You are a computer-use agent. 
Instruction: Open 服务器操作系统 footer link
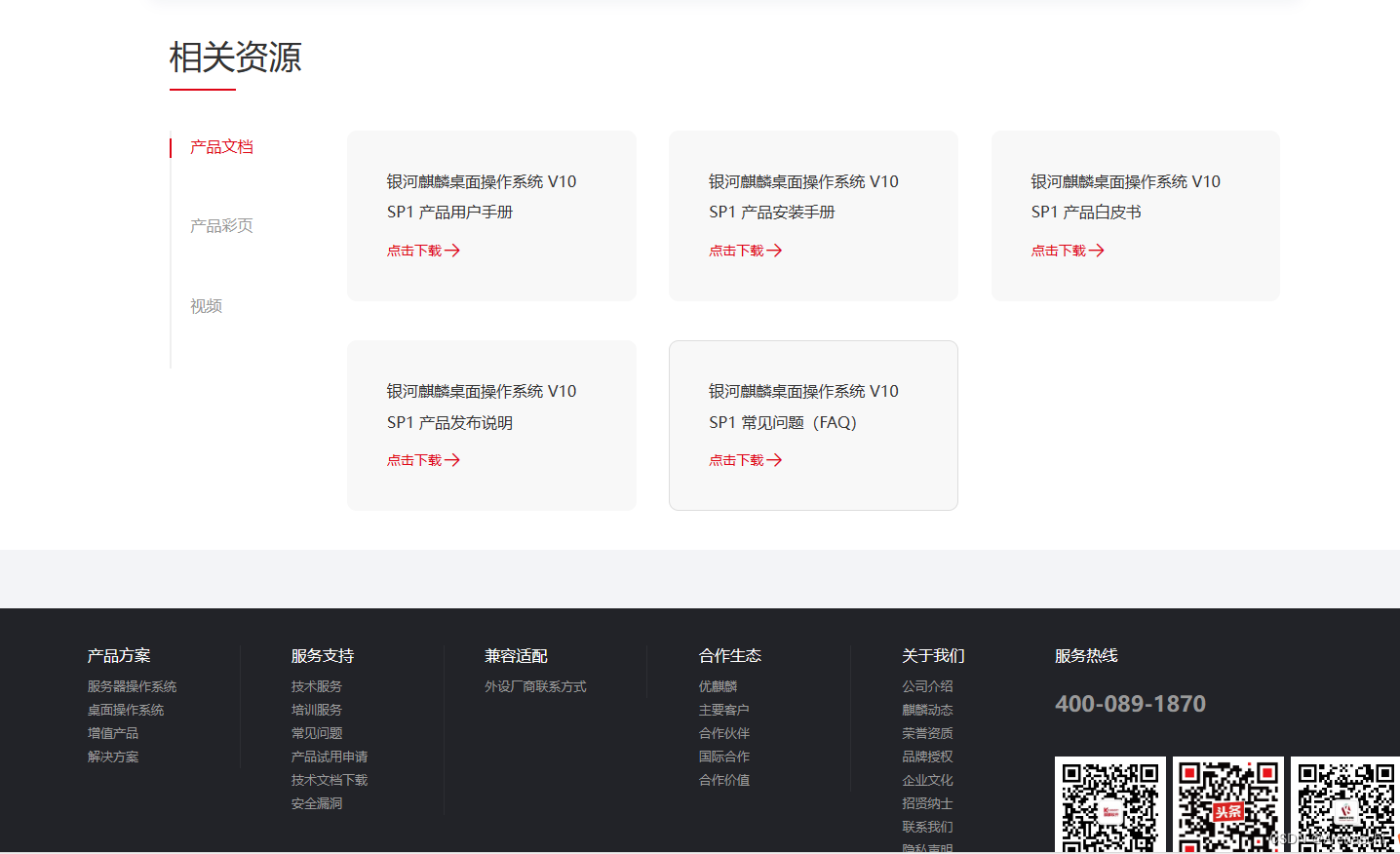tap(133, 687)
